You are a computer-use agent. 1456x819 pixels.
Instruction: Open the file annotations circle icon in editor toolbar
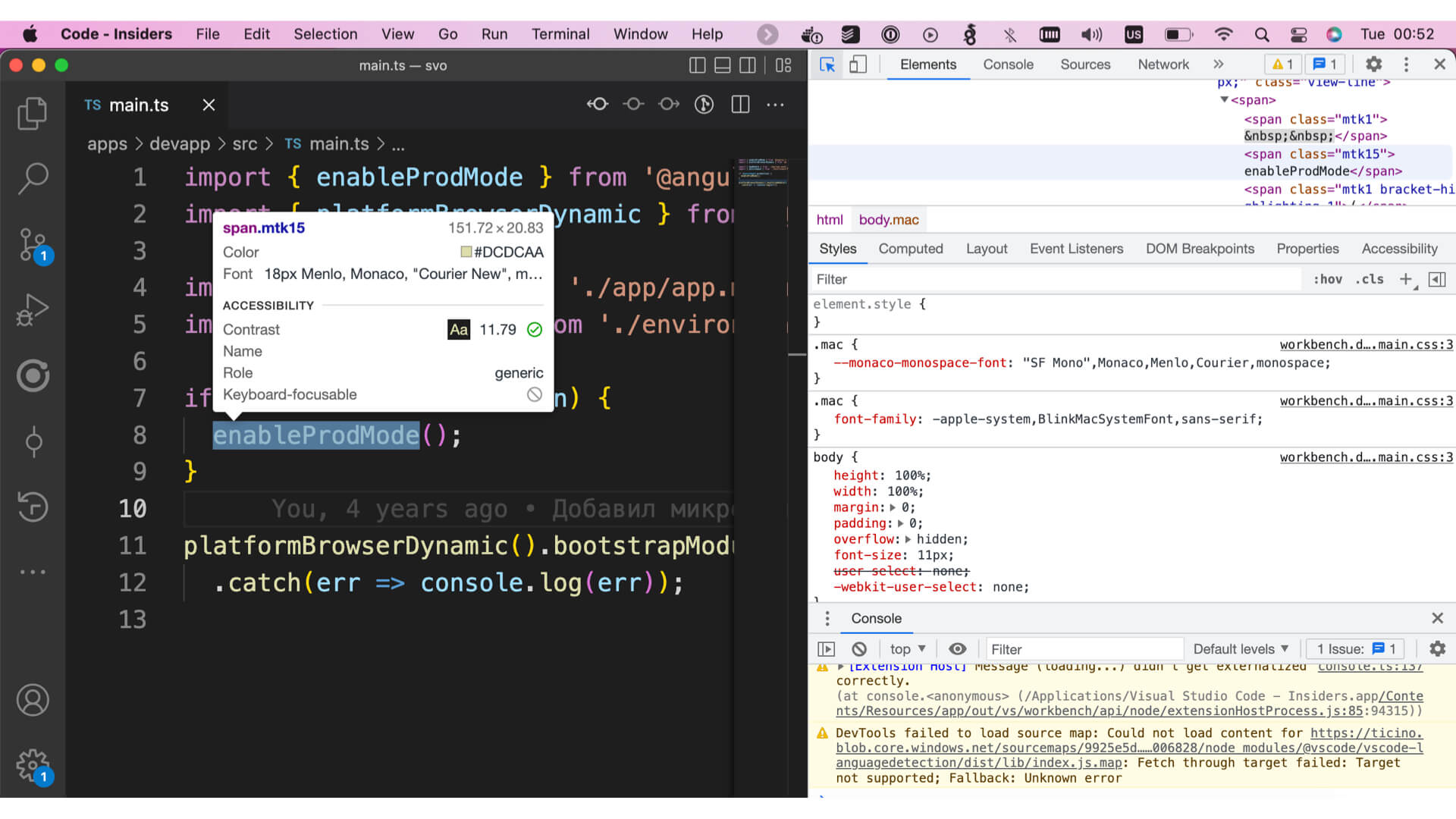(x=704, y=105)
